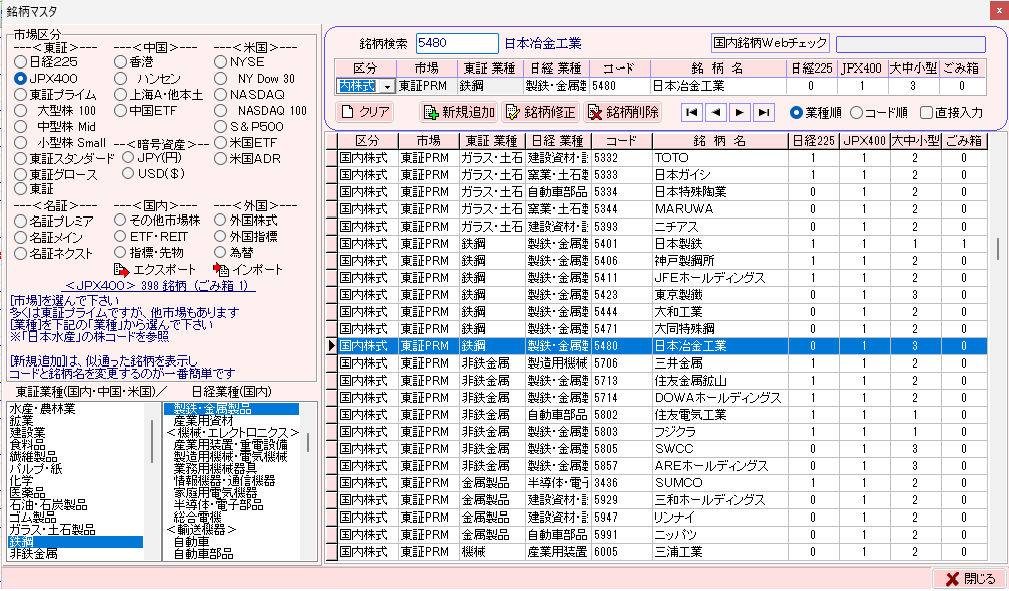Select the NASDAQ market option
Image resolution: width=1009 pixels, height=591 pixels.
220,94
